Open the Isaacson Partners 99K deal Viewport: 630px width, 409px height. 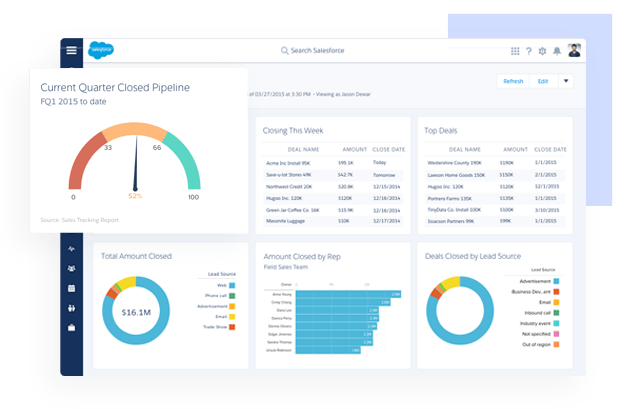click(x=451, y=221)
